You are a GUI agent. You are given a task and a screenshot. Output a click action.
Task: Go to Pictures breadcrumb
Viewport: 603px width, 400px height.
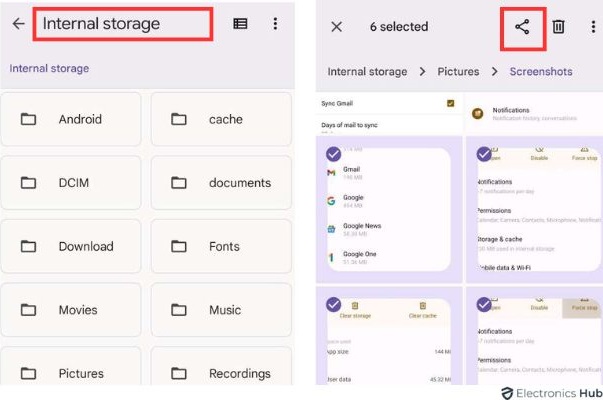[x=458, y=72]
